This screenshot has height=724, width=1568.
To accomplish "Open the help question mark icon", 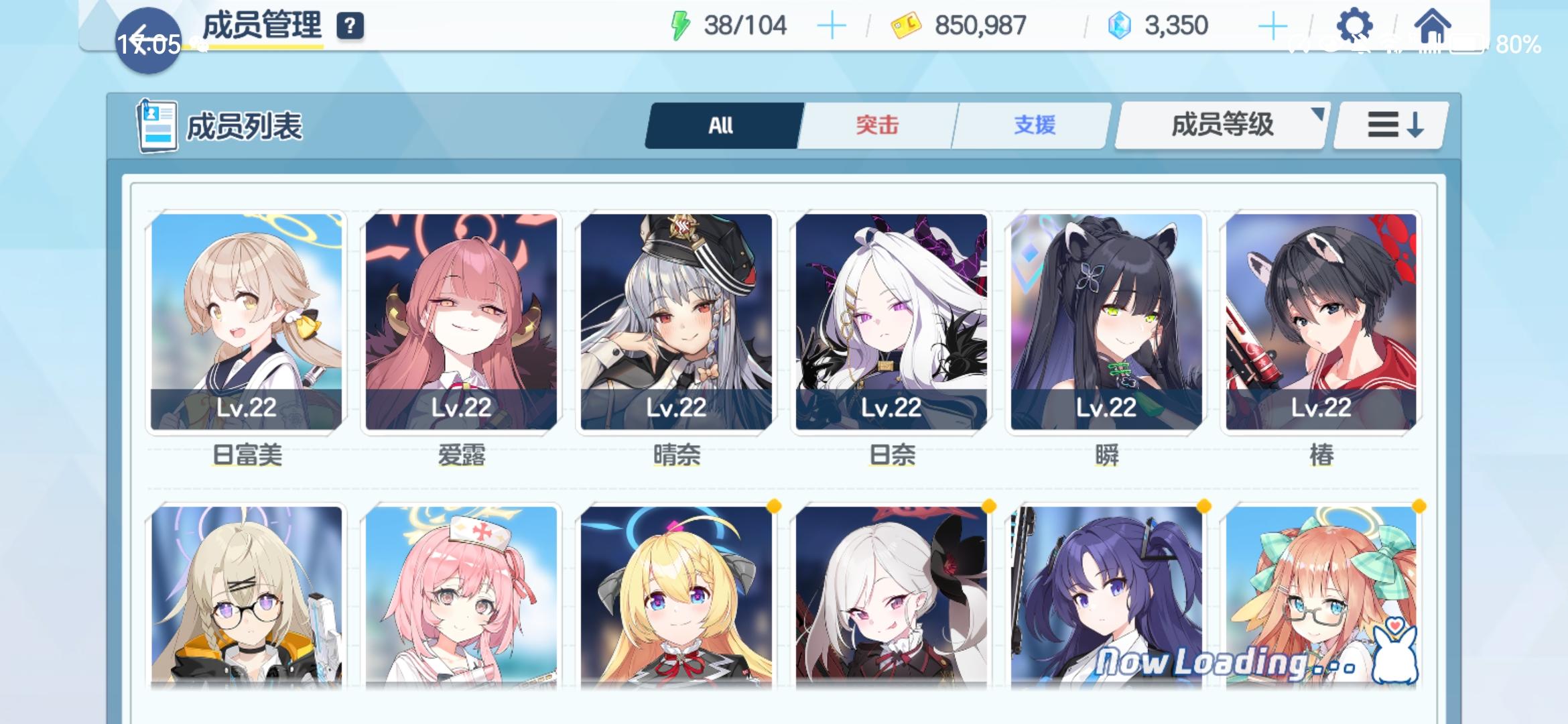I will pyautogui.click(x=350, y=26).
